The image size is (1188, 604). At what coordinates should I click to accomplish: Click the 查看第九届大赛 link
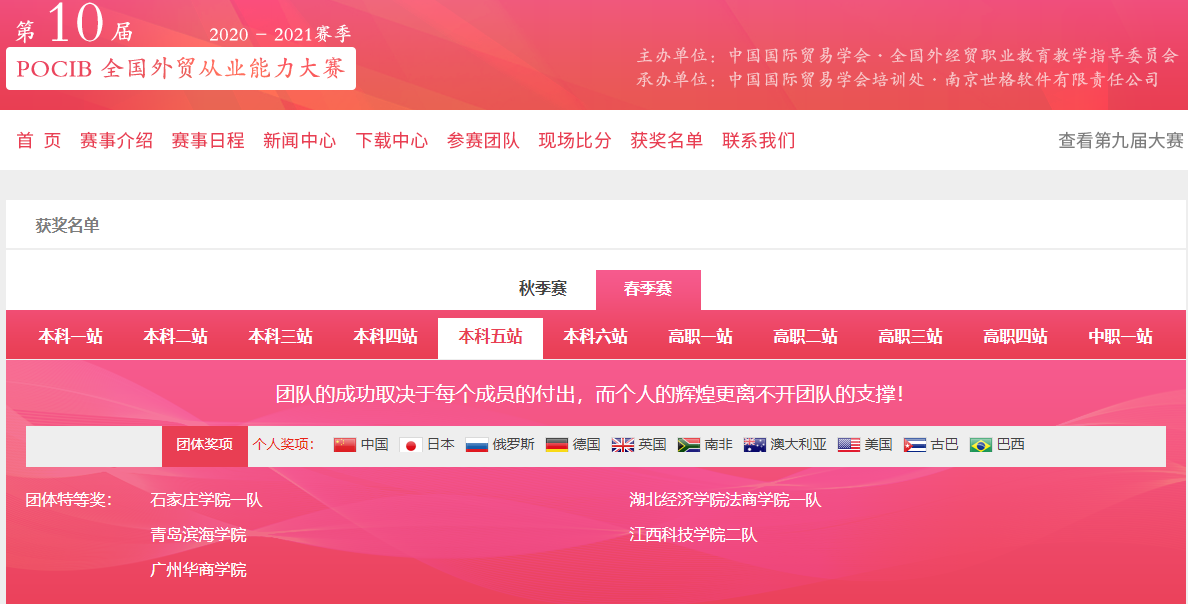click(x=1120, y=141)
